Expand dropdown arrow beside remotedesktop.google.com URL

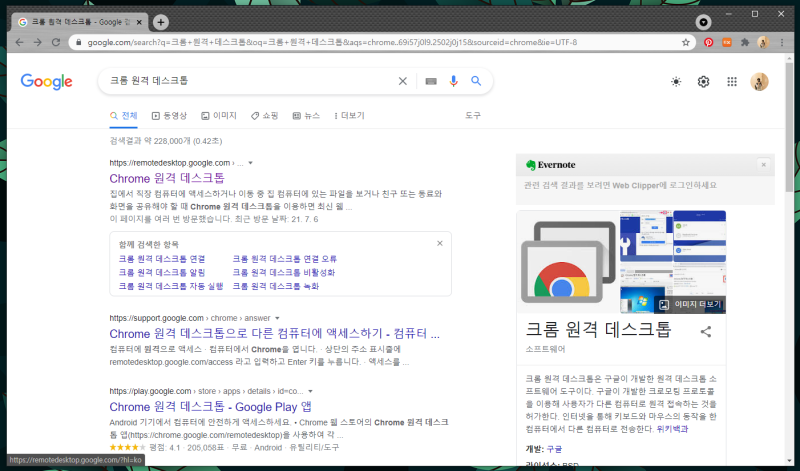tap(251, 163)
